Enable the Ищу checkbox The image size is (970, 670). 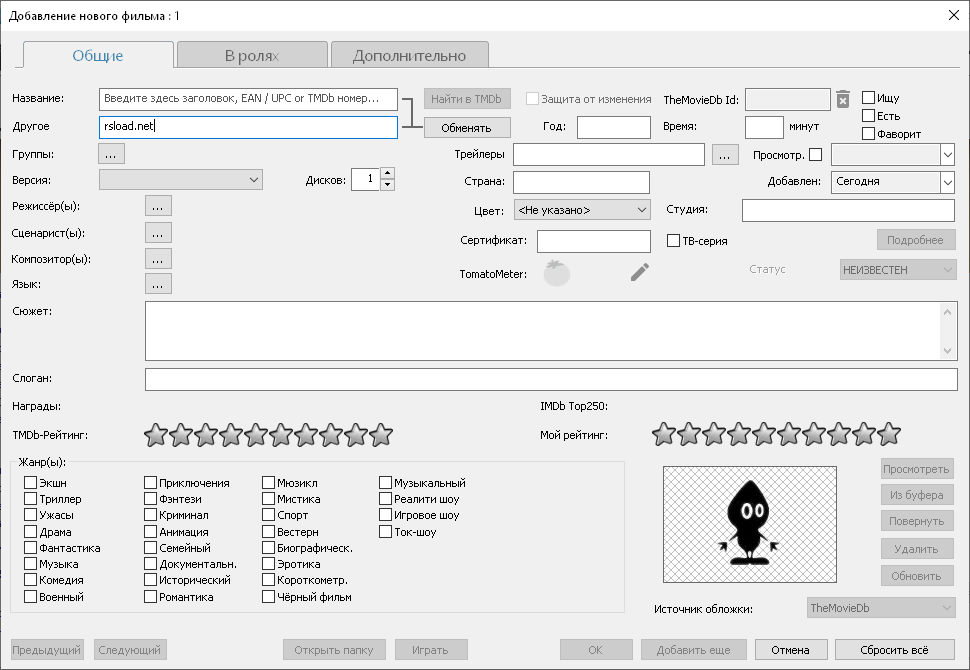point(869,98)
